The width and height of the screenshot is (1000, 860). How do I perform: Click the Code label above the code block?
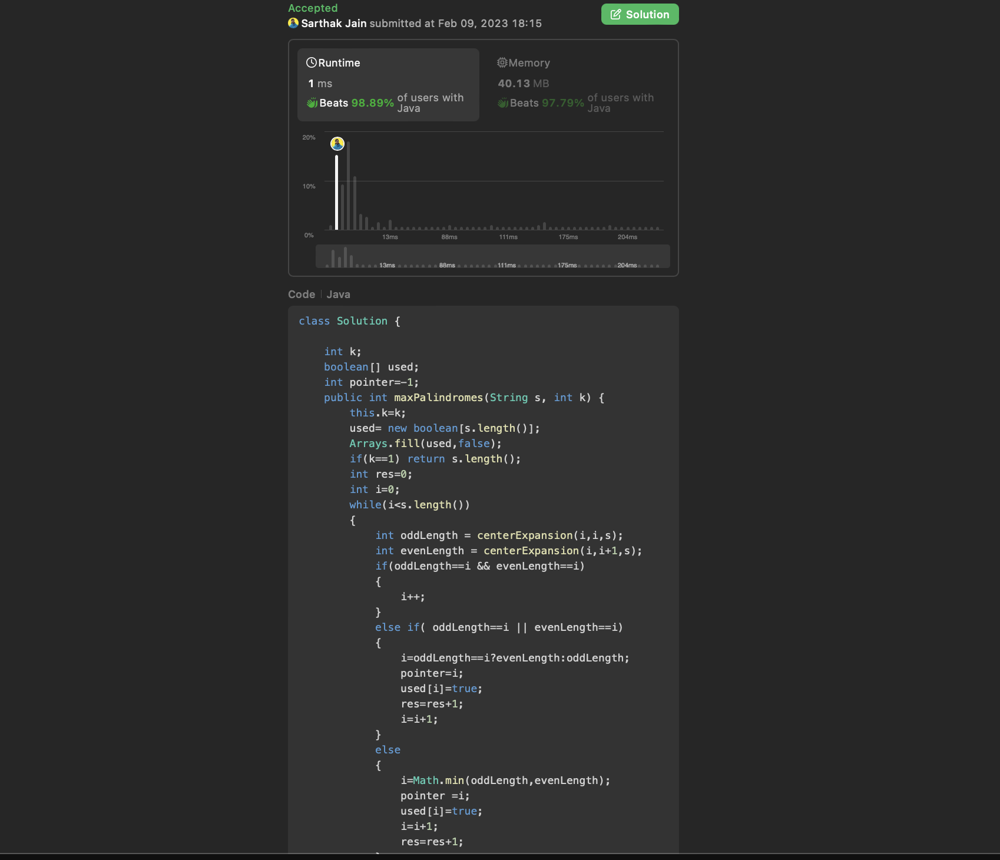pos(301,294)
